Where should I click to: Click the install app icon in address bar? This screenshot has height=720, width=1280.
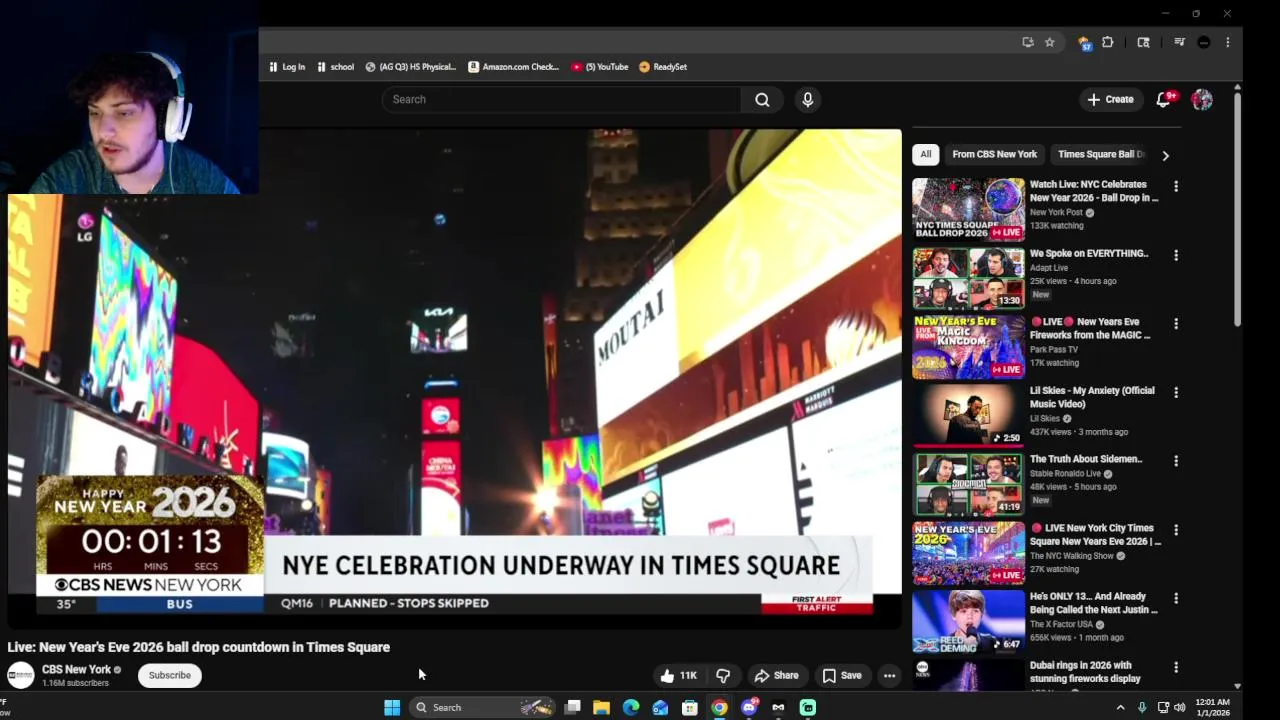[1027, 42]
